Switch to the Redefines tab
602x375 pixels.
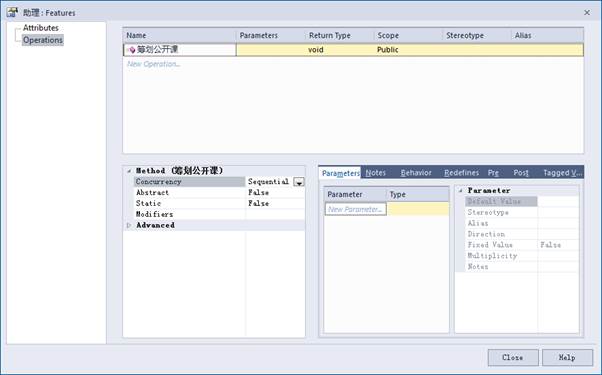461,173
